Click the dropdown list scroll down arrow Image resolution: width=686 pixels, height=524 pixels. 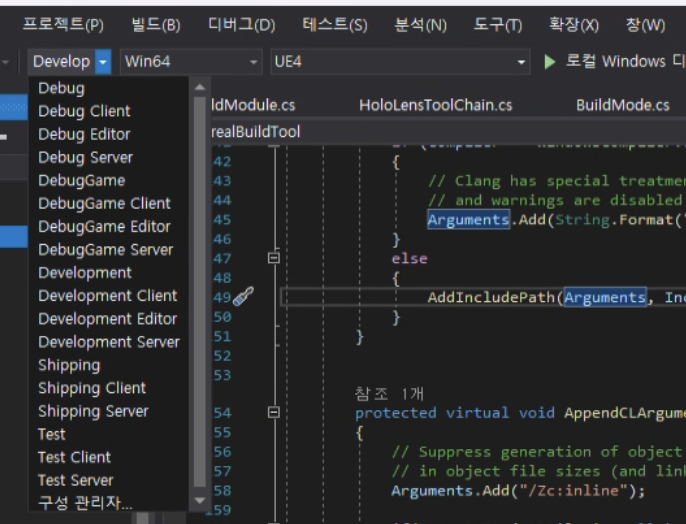tap(200, 500)
